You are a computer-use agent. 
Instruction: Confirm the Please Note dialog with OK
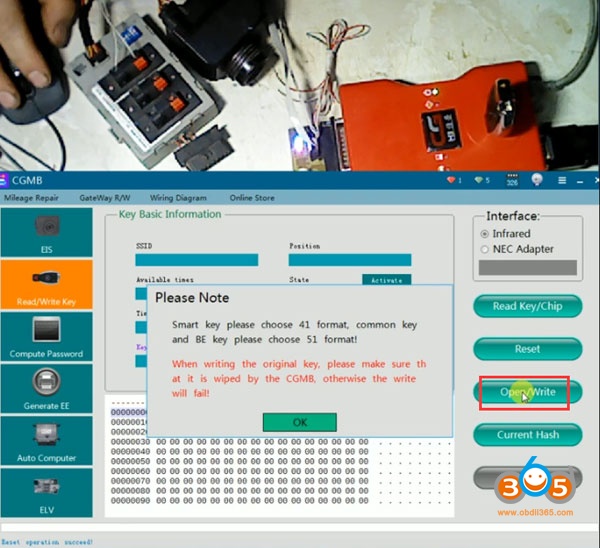(300, 422)
